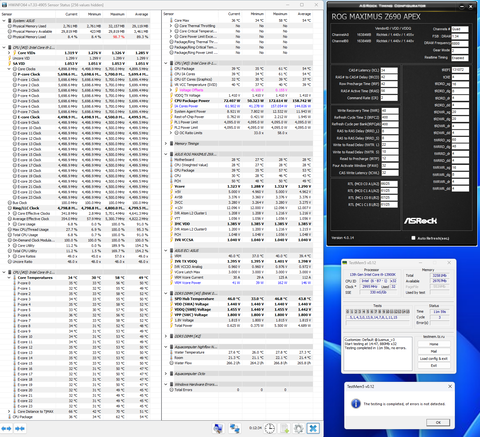Click the expand columns left-right arrows icon
480x437 pixels.
click(x=6, y=428)
